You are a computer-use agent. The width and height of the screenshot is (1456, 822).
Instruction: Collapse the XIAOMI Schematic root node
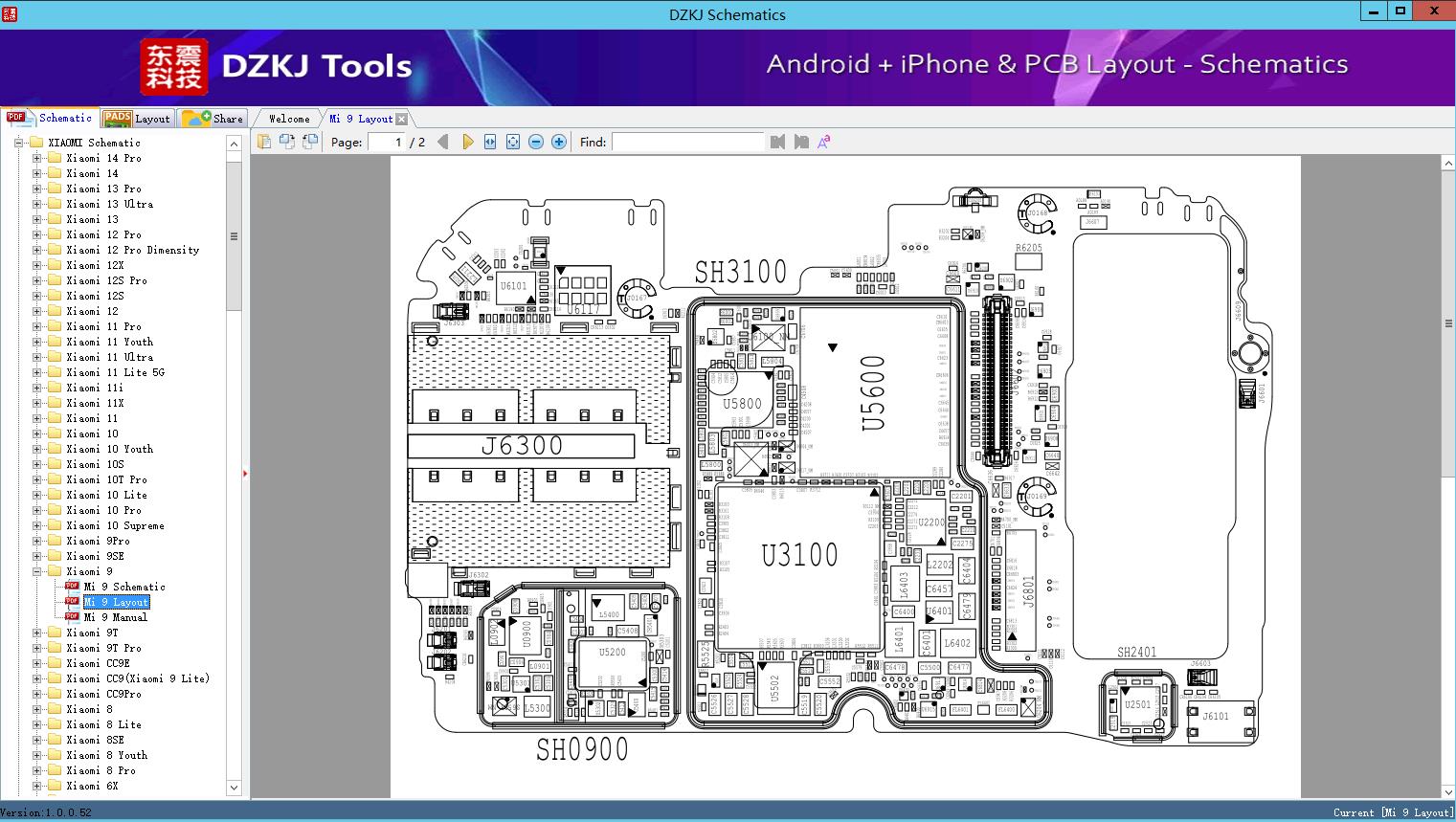[x=19, y=143]
